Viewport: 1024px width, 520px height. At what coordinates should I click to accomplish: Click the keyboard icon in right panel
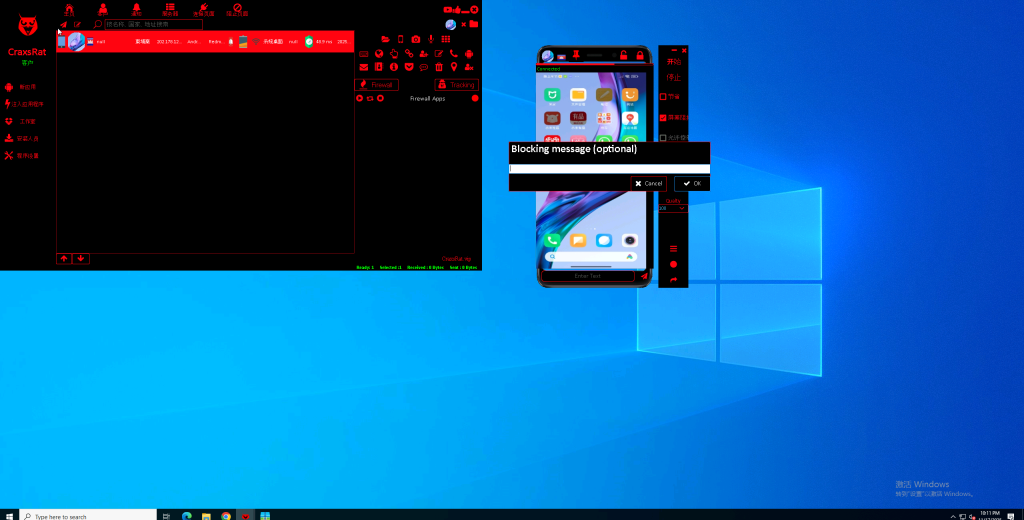click(364, 54)
